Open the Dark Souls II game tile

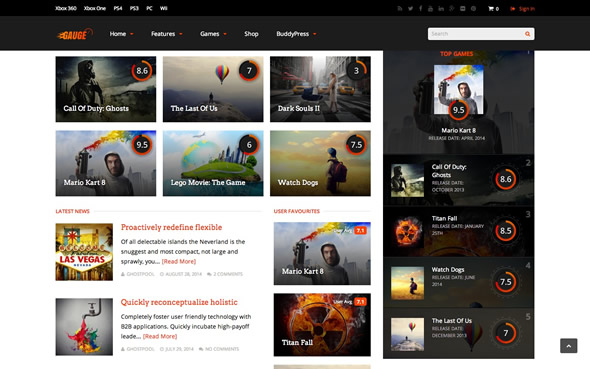[x=320, y=89]
